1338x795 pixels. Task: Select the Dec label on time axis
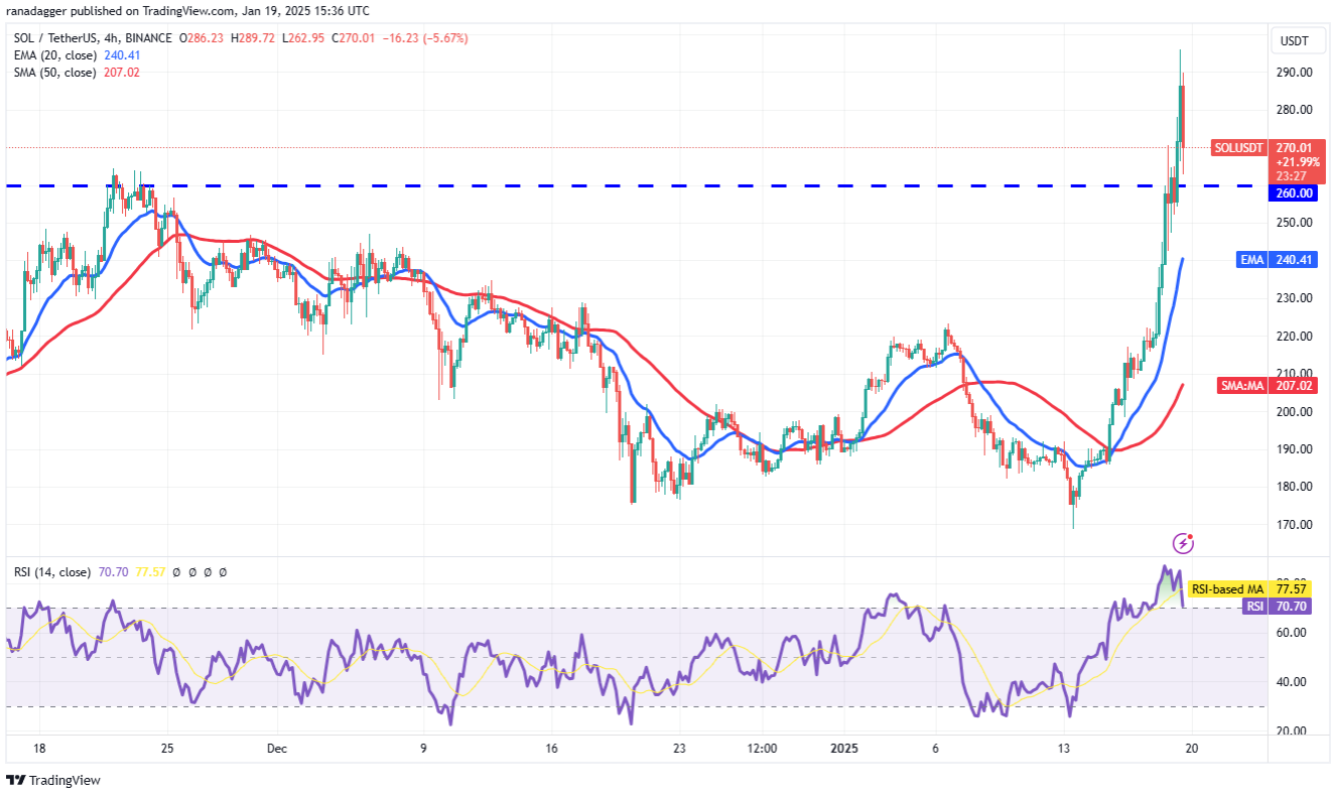[x=278, y=748]
